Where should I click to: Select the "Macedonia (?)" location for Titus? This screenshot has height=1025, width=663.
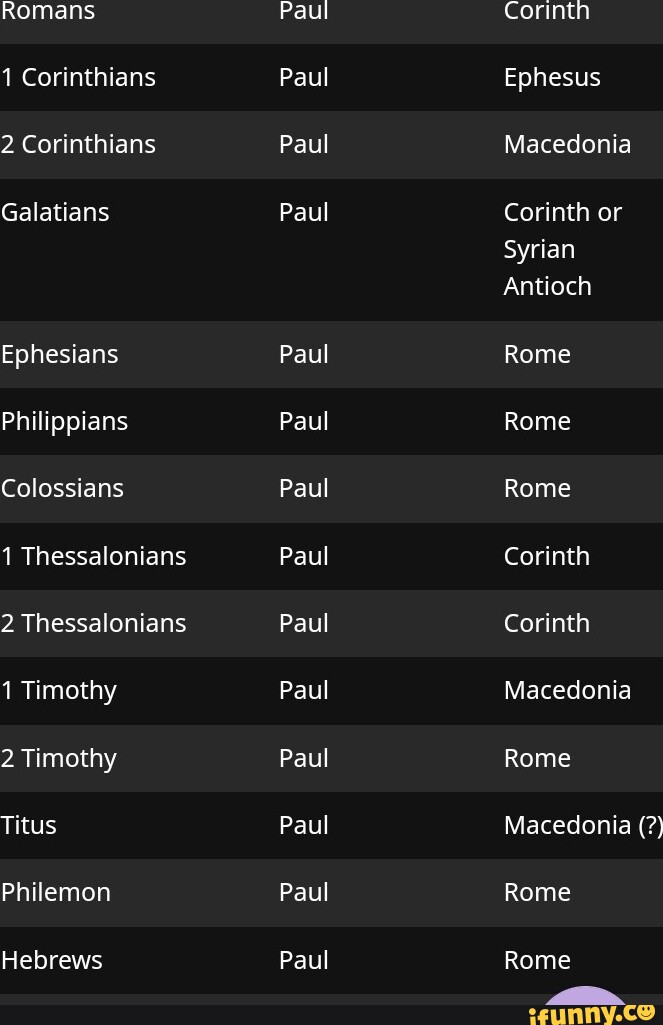tap(582, 825)
